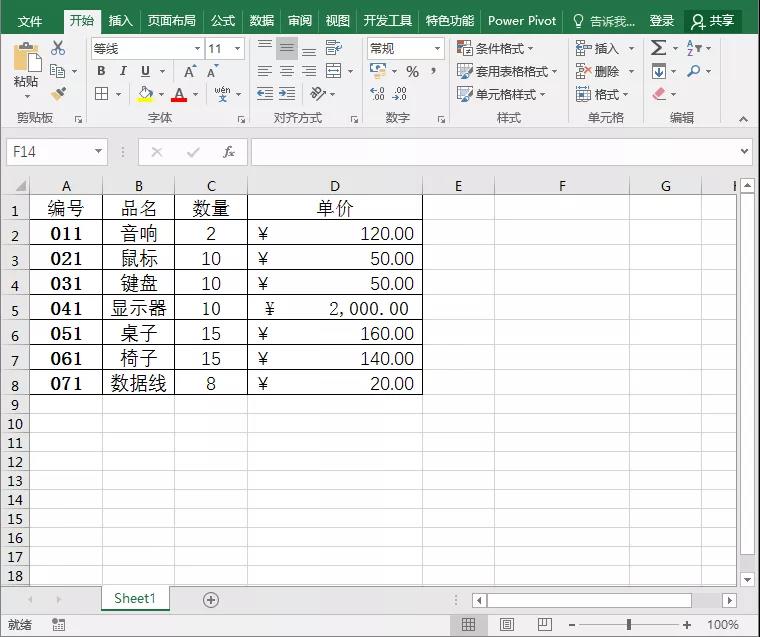760x637 pixels.
Task: Select the Format Painter brush icon
Action: click(x=58, y=93)
